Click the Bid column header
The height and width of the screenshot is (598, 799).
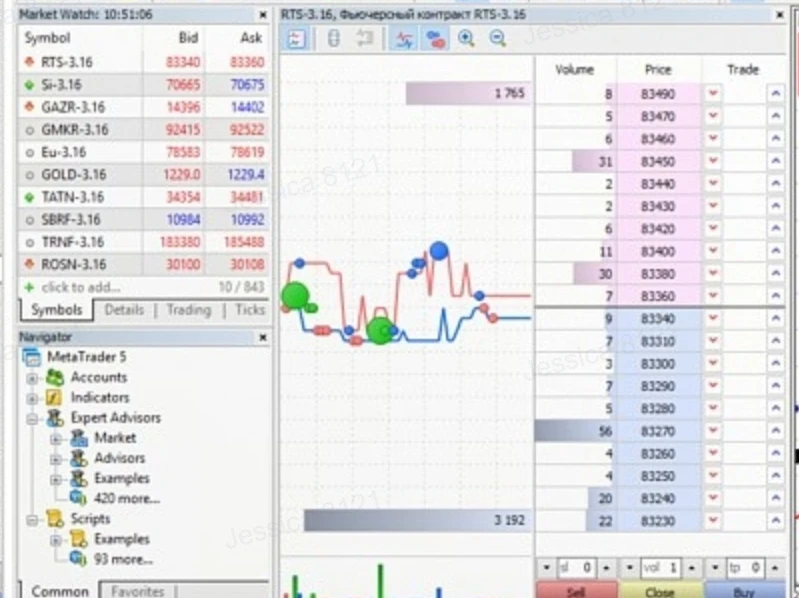tap(188, 38)
